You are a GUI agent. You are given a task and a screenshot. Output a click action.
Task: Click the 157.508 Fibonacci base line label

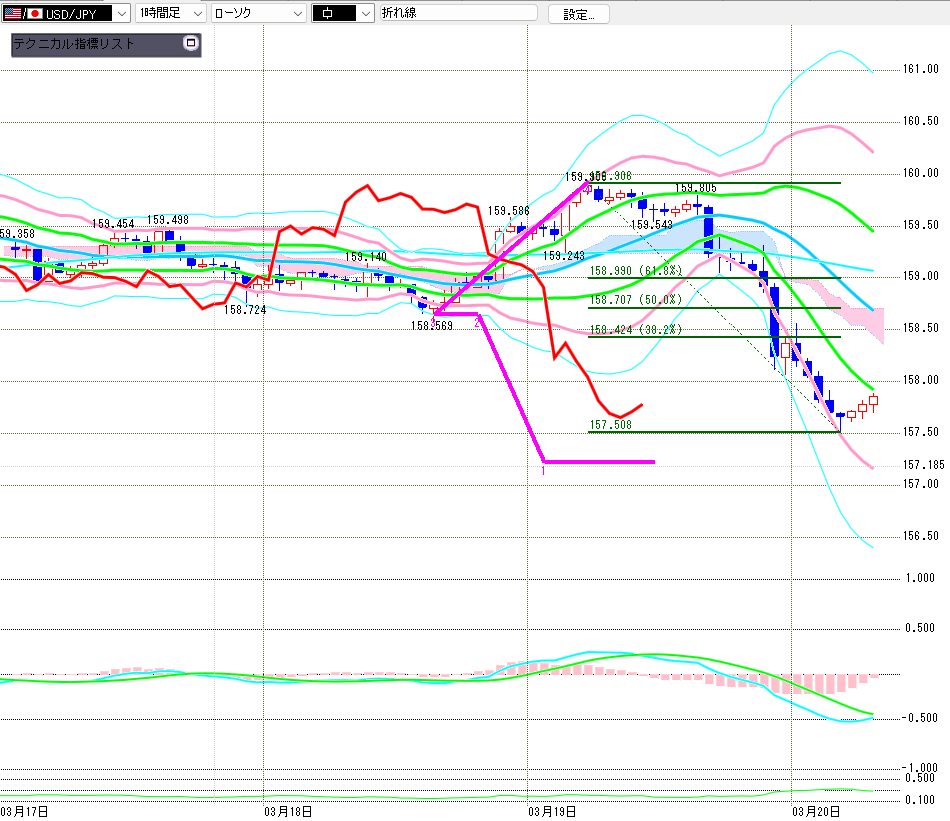point(610,425)
